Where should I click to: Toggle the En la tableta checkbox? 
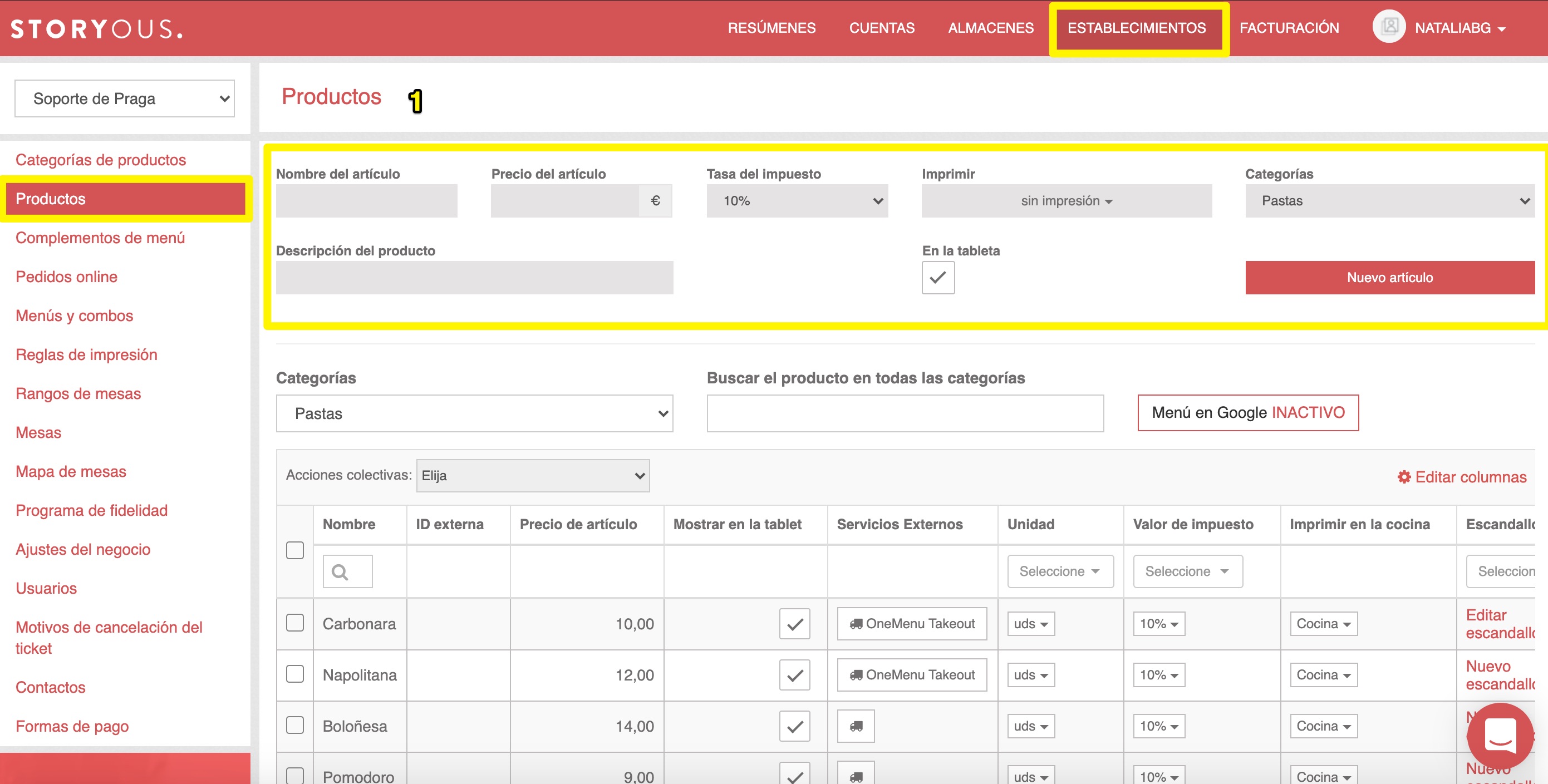point(938,278)
